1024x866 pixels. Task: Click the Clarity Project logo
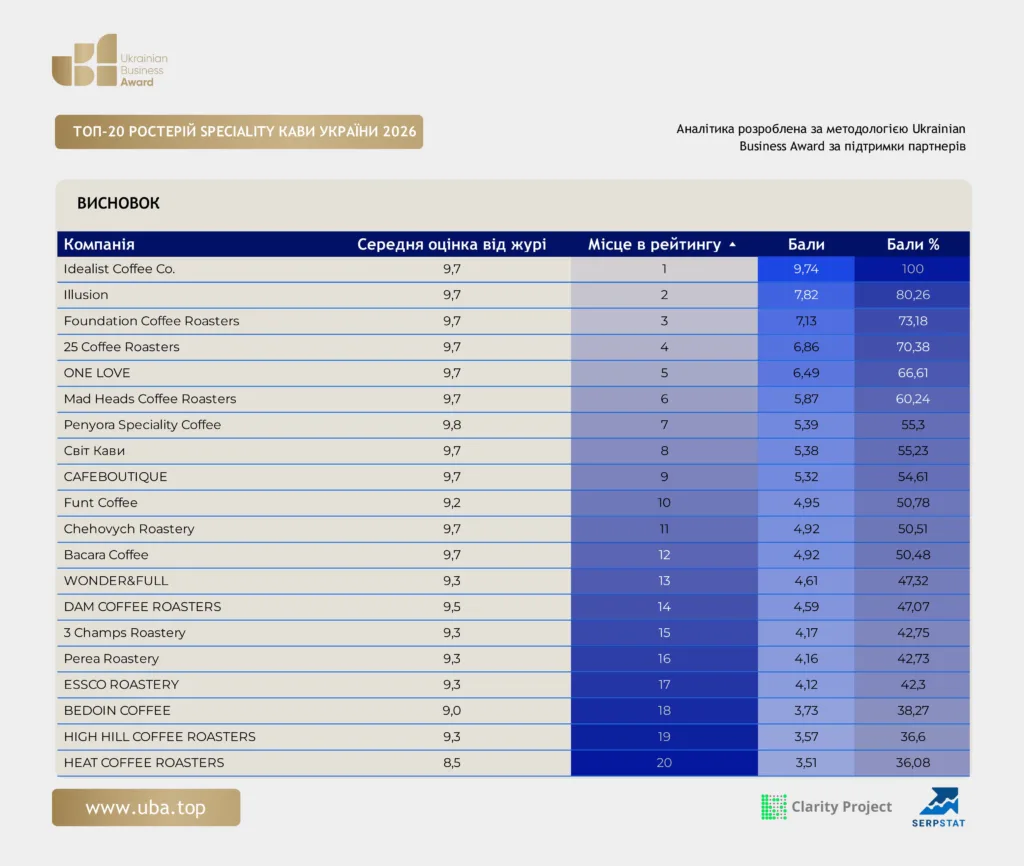click(826, 807)
